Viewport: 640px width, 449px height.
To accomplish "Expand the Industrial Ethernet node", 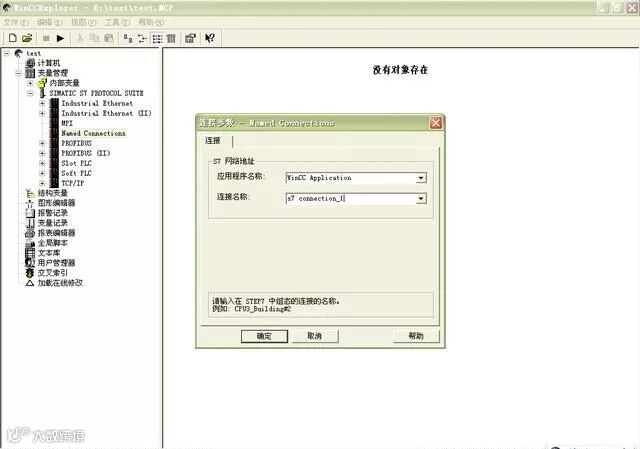I will 42,103.
